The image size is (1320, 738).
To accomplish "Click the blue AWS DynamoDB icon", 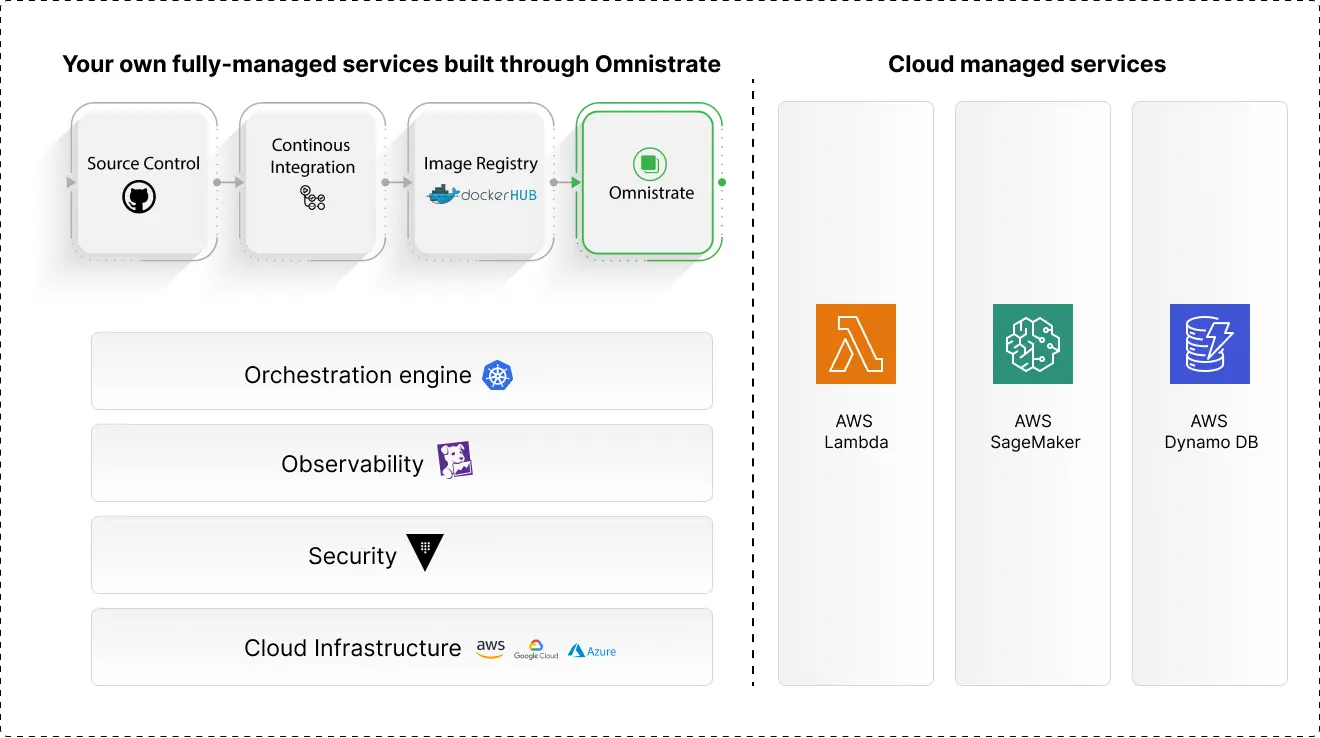I will (1210, 344).
